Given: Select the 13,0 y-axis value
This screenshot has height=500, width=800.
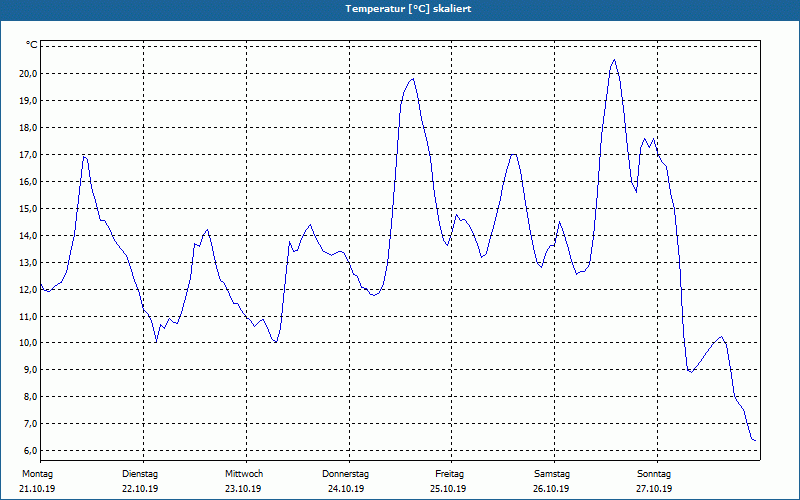Looking at the screenshot, I should [x=28, y=263].
